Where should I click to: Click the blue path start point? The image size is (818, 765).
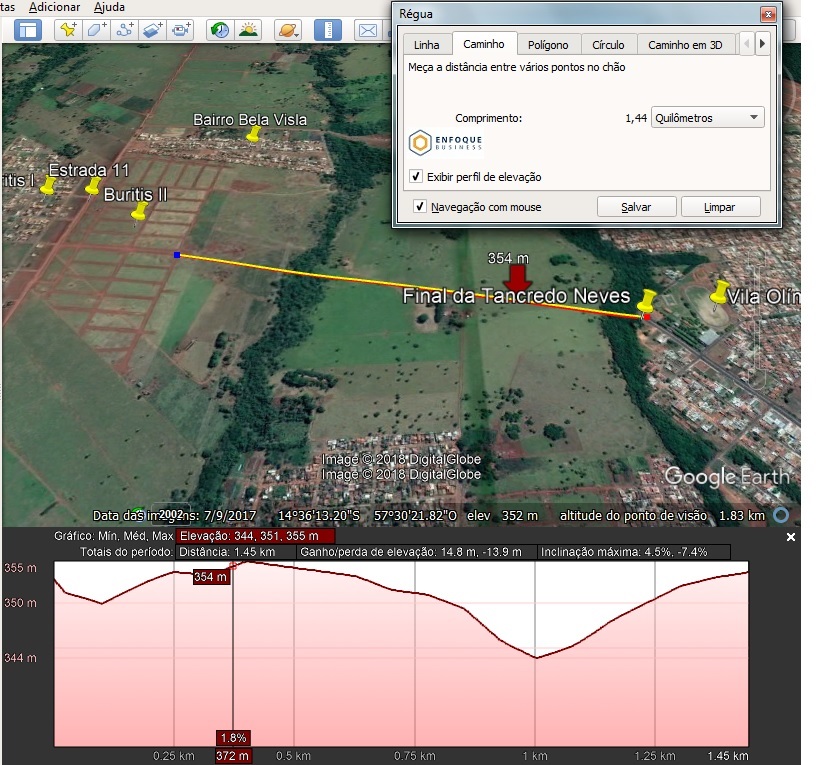(x=177, y=255)
